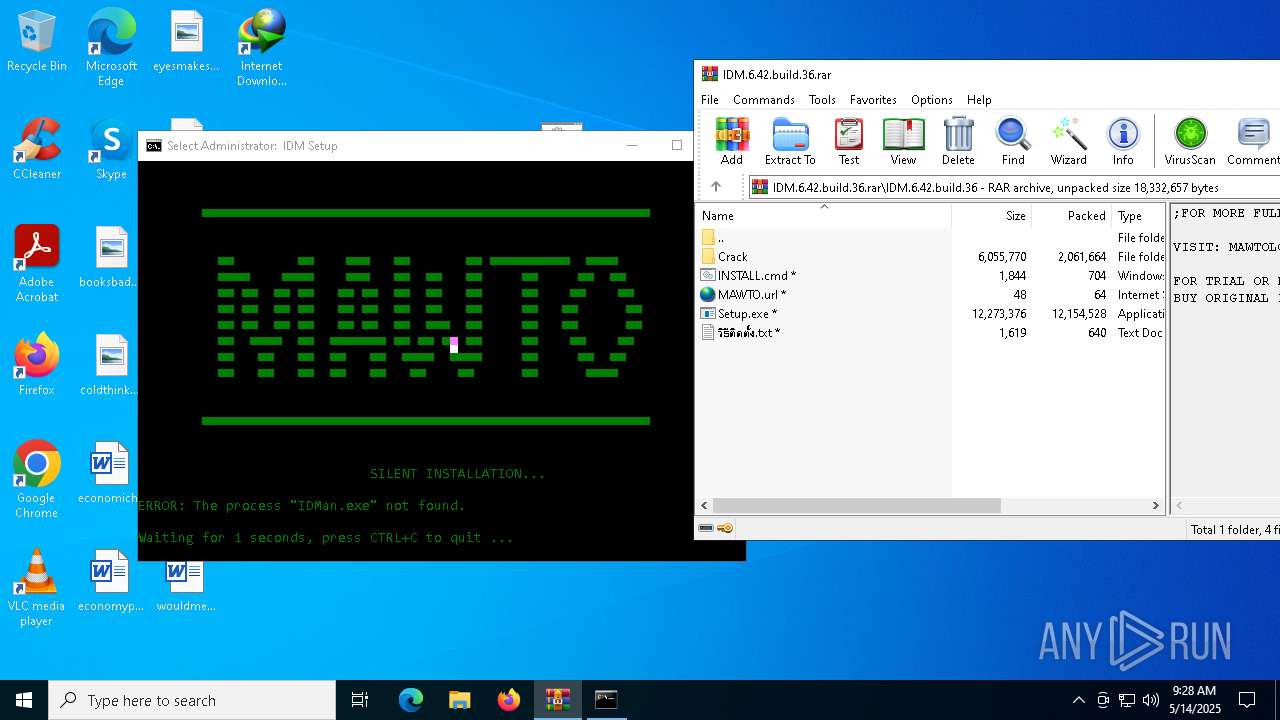Sort archive list by Name column
This screenshot has width=1280, height=720.
coord(823,216)
